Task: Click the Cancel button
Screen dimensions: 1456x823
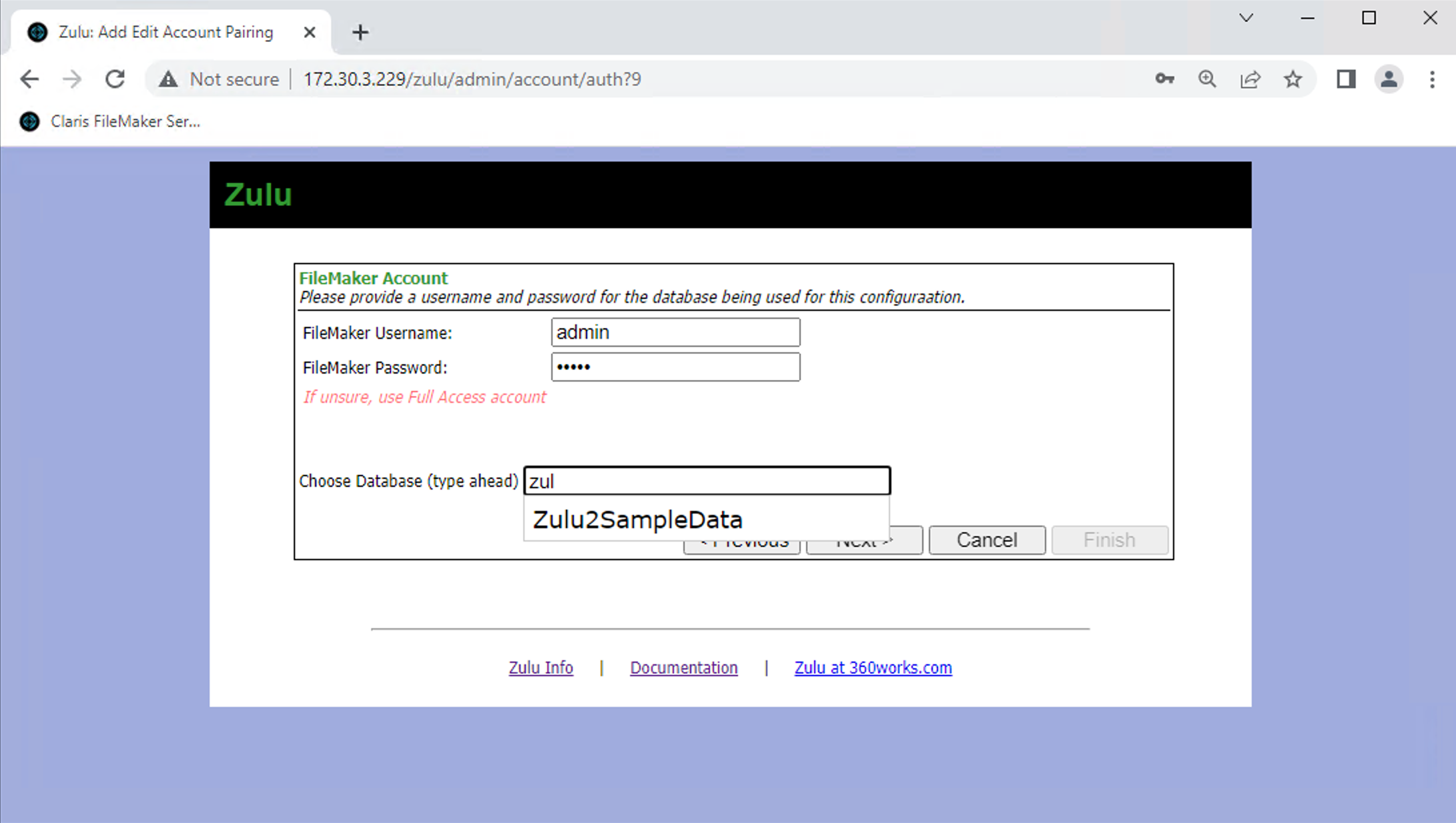Action: (987, 540)
